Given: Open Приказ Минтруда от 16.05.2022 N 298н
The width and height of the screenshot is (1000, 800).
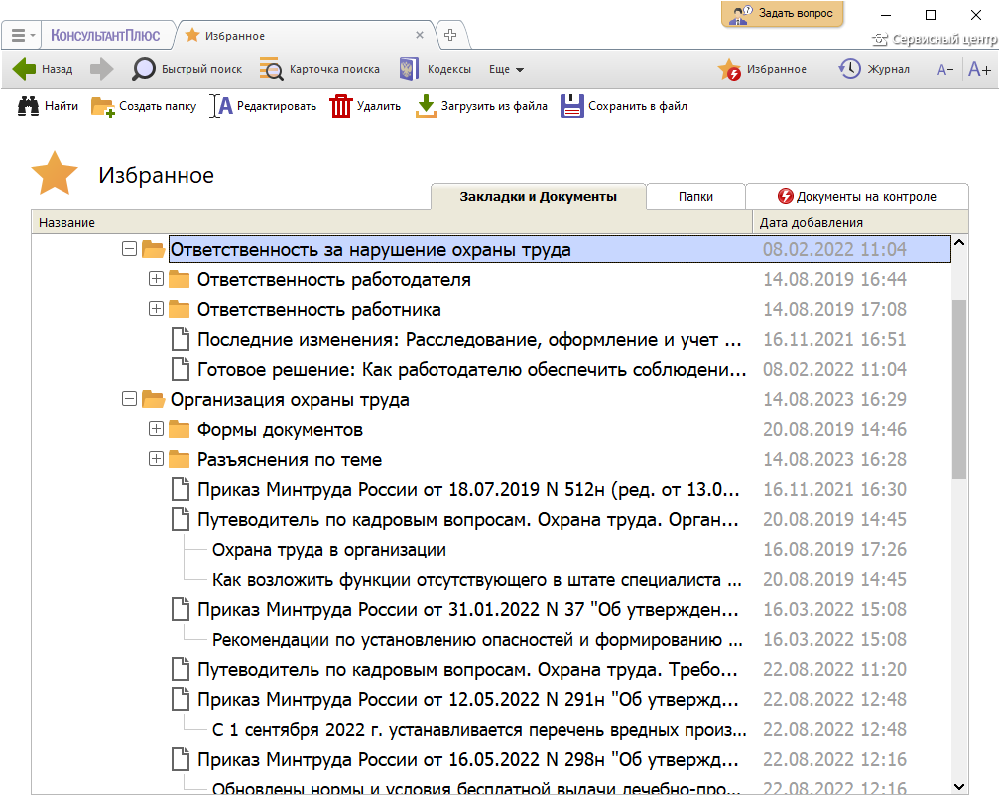Looking at the screenshot, I should click(467, 759).
